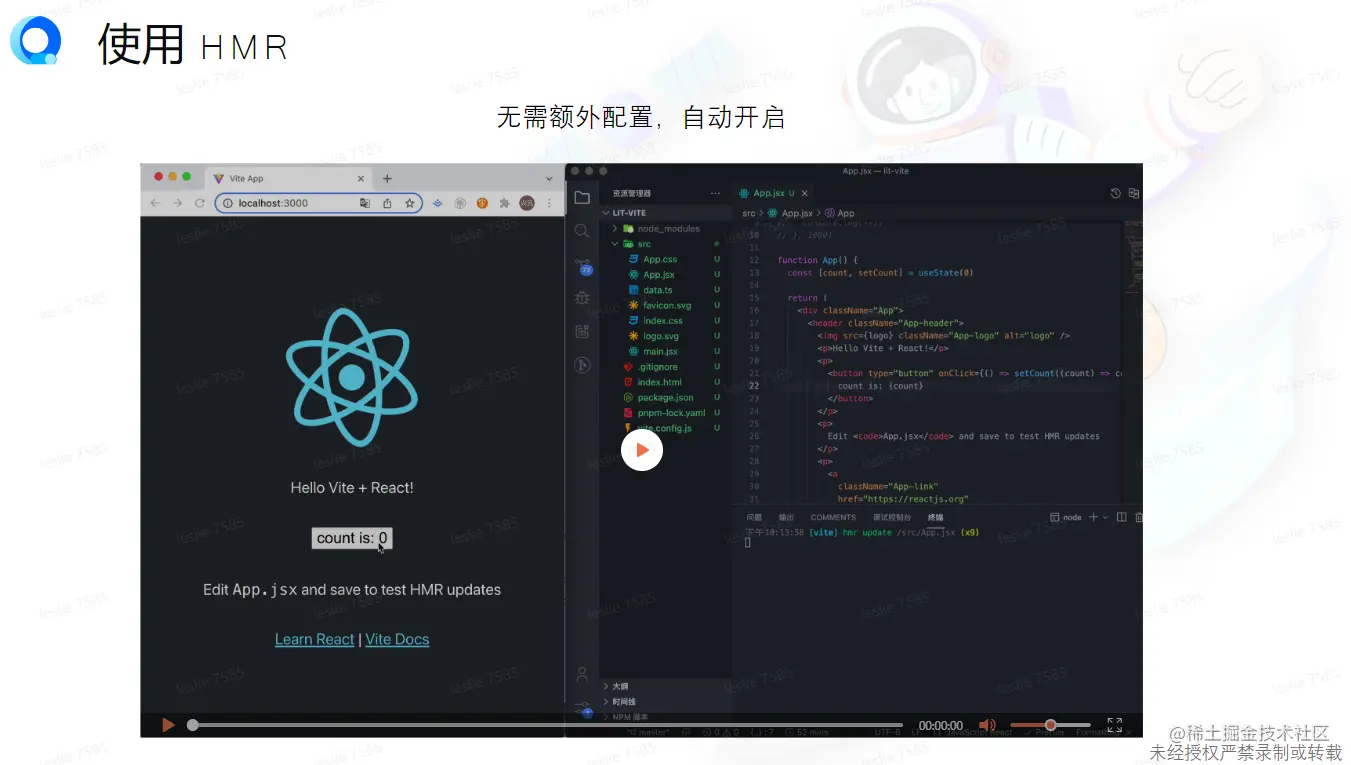Open main.jsx in the file explorer
Viewport: 1351px width, 765px height.
pyautogui.click(x=666, y=351)
